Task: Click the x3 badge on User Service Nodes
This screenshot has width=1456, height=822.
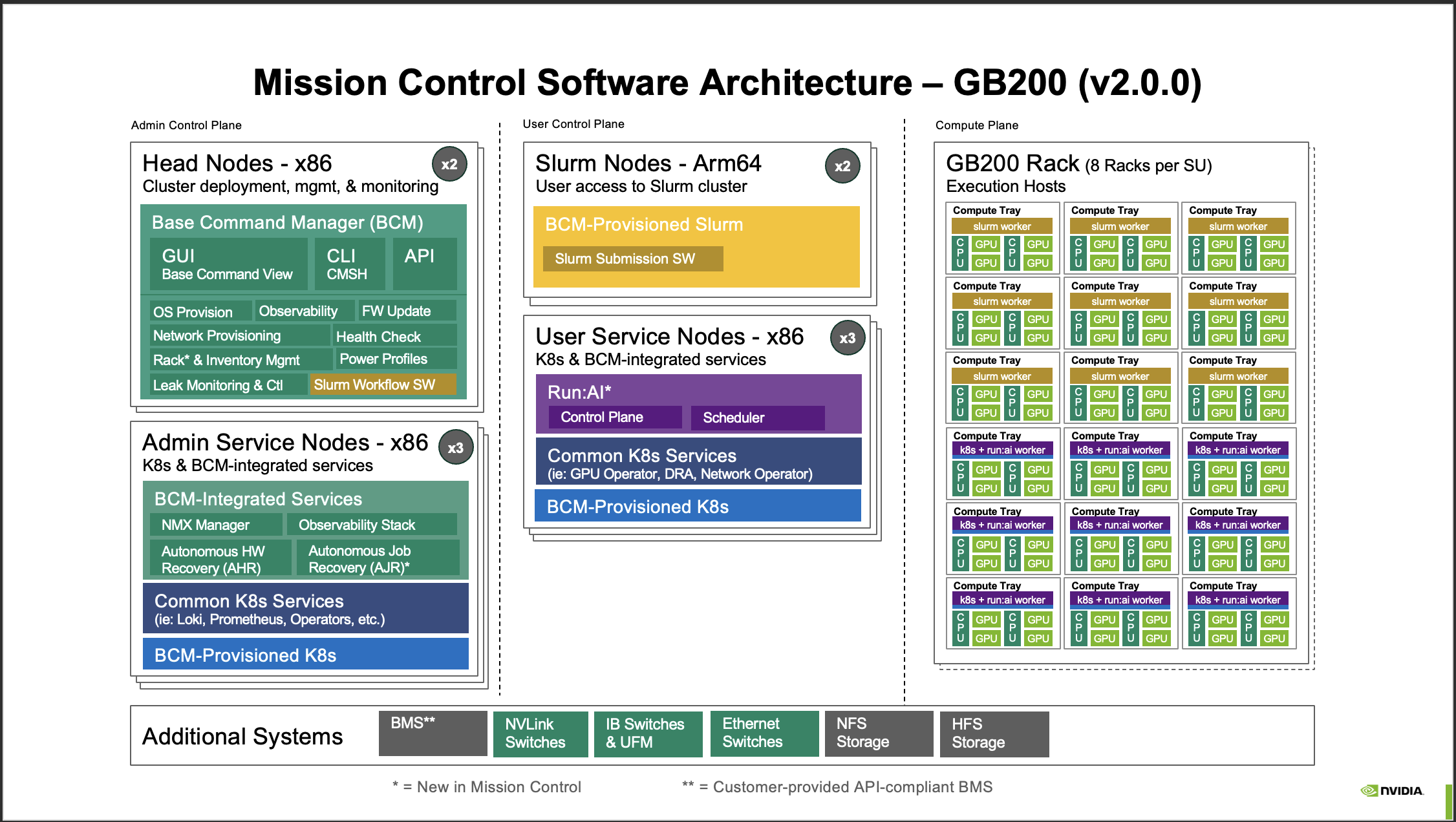Action: pos(848,338)
